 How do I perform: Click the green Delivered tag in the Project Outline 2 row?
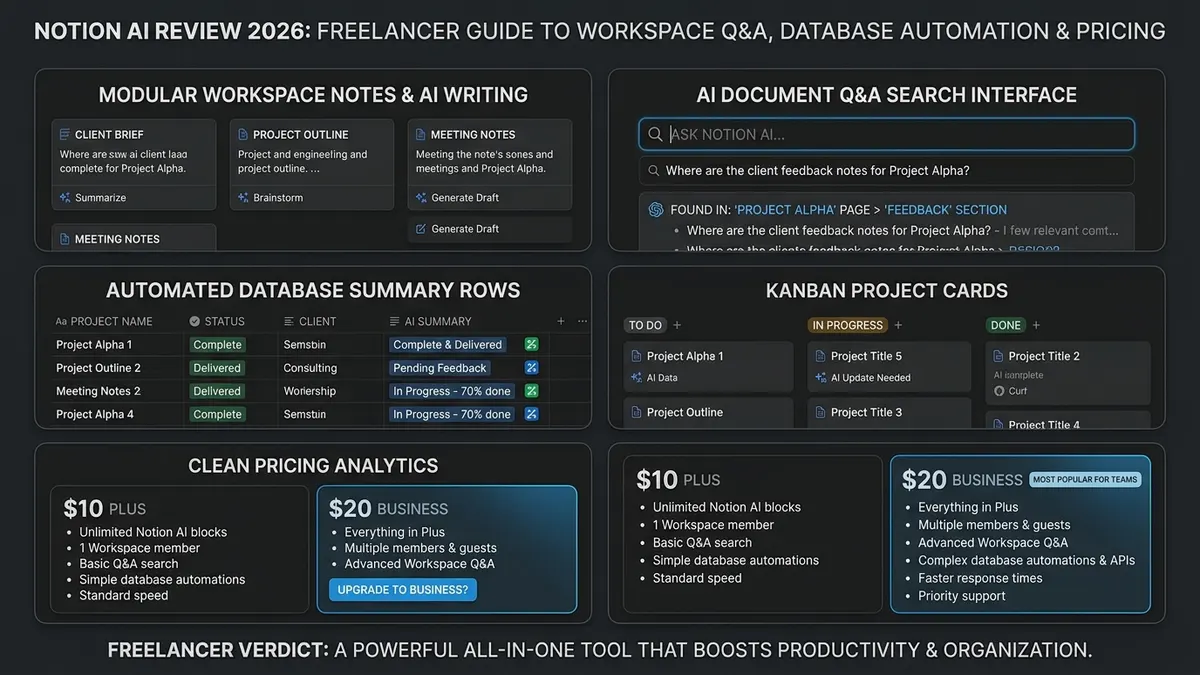pos(217,368)
